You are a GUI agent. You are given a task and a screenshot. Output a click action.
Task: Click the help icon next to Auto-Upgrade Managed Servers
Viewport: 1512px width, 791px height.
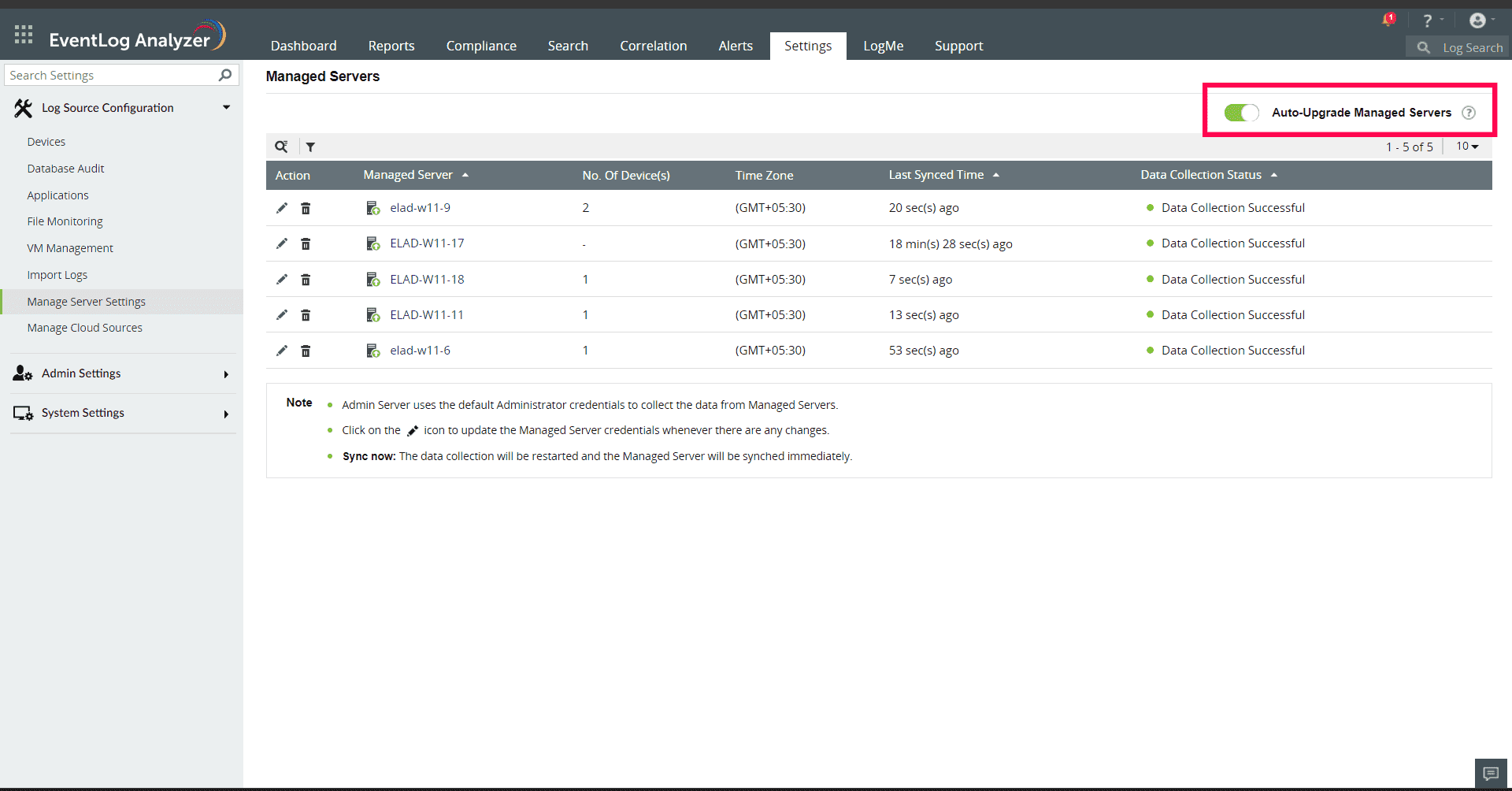coord(1469,113)
